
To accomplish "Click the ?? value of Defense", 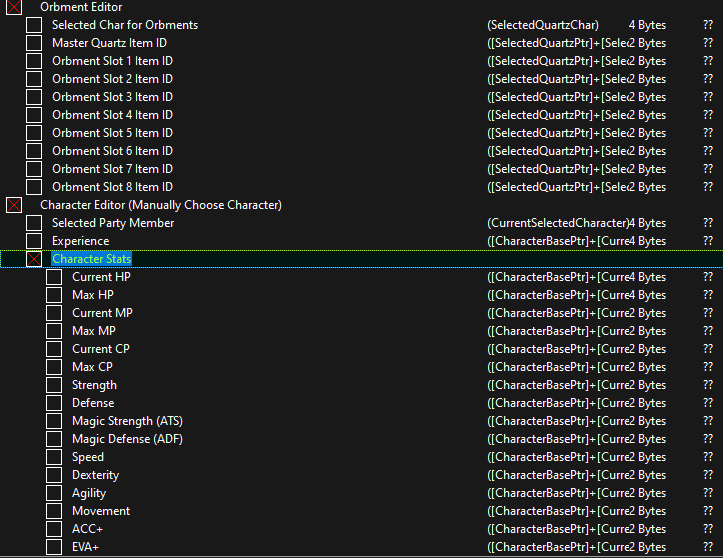I will coord(708,403).
